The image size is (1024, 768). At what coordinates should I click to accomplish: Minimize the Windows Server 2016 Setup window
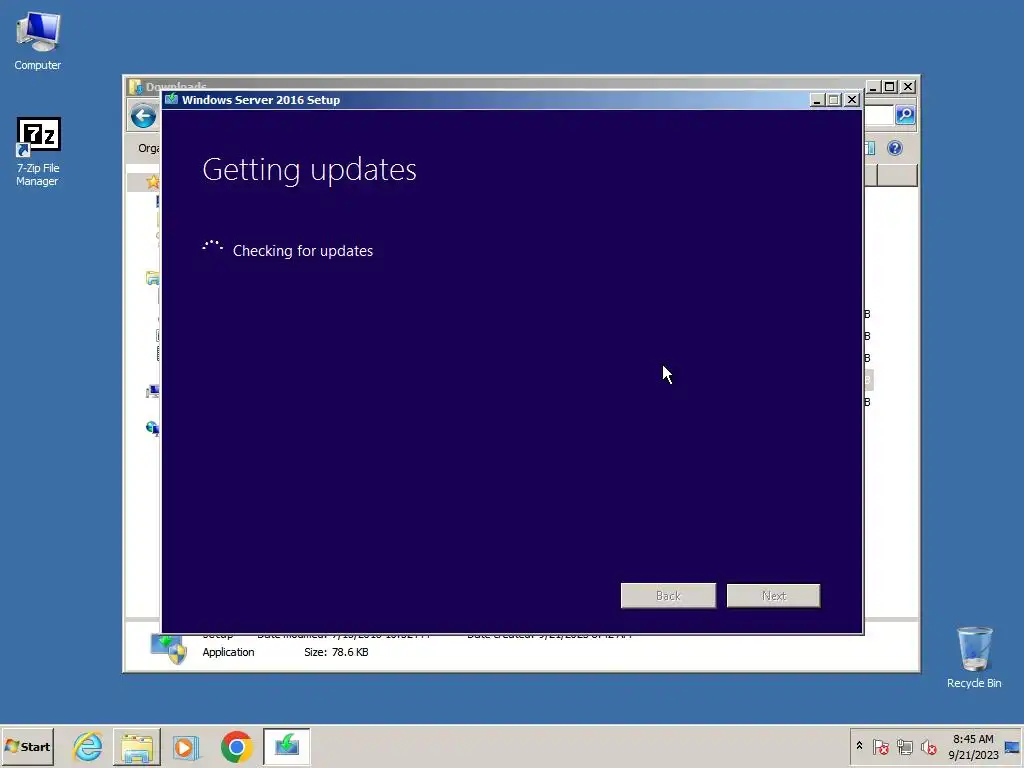point(816,100)
